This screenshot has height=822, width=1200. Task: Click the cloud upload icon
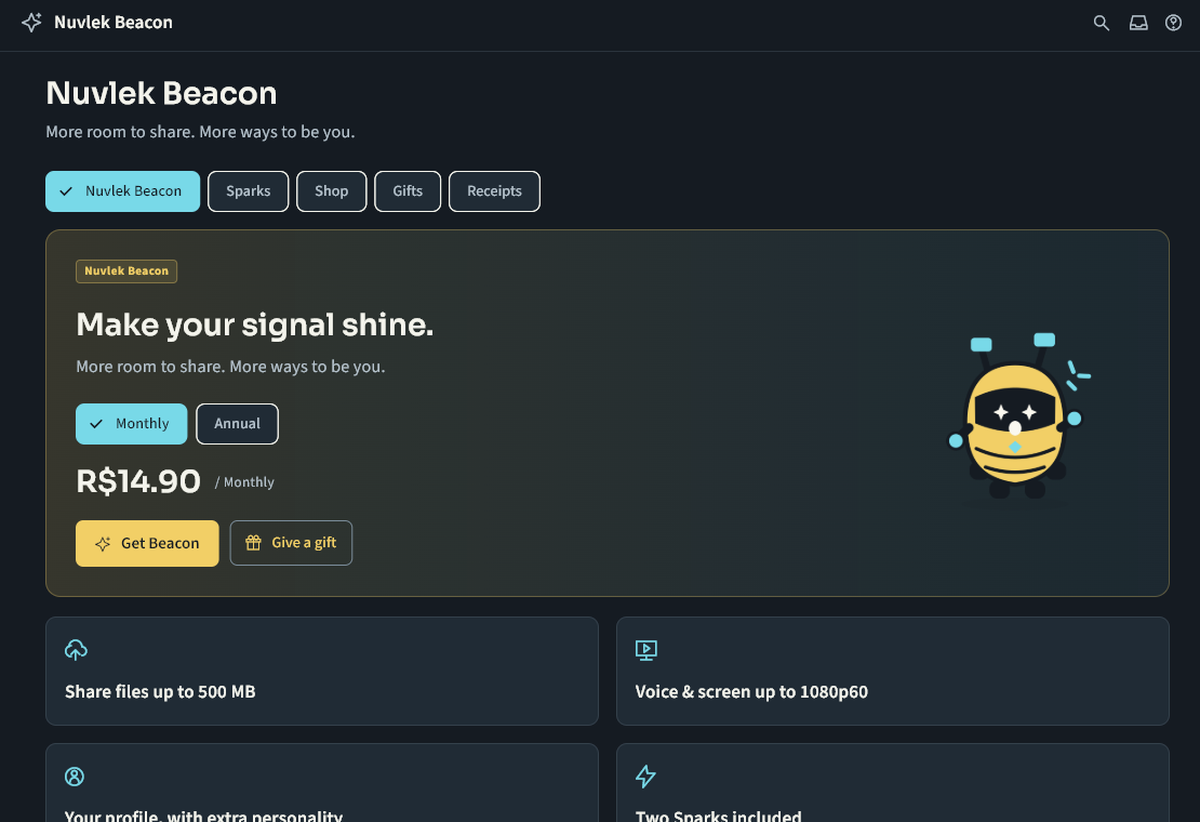76,650
